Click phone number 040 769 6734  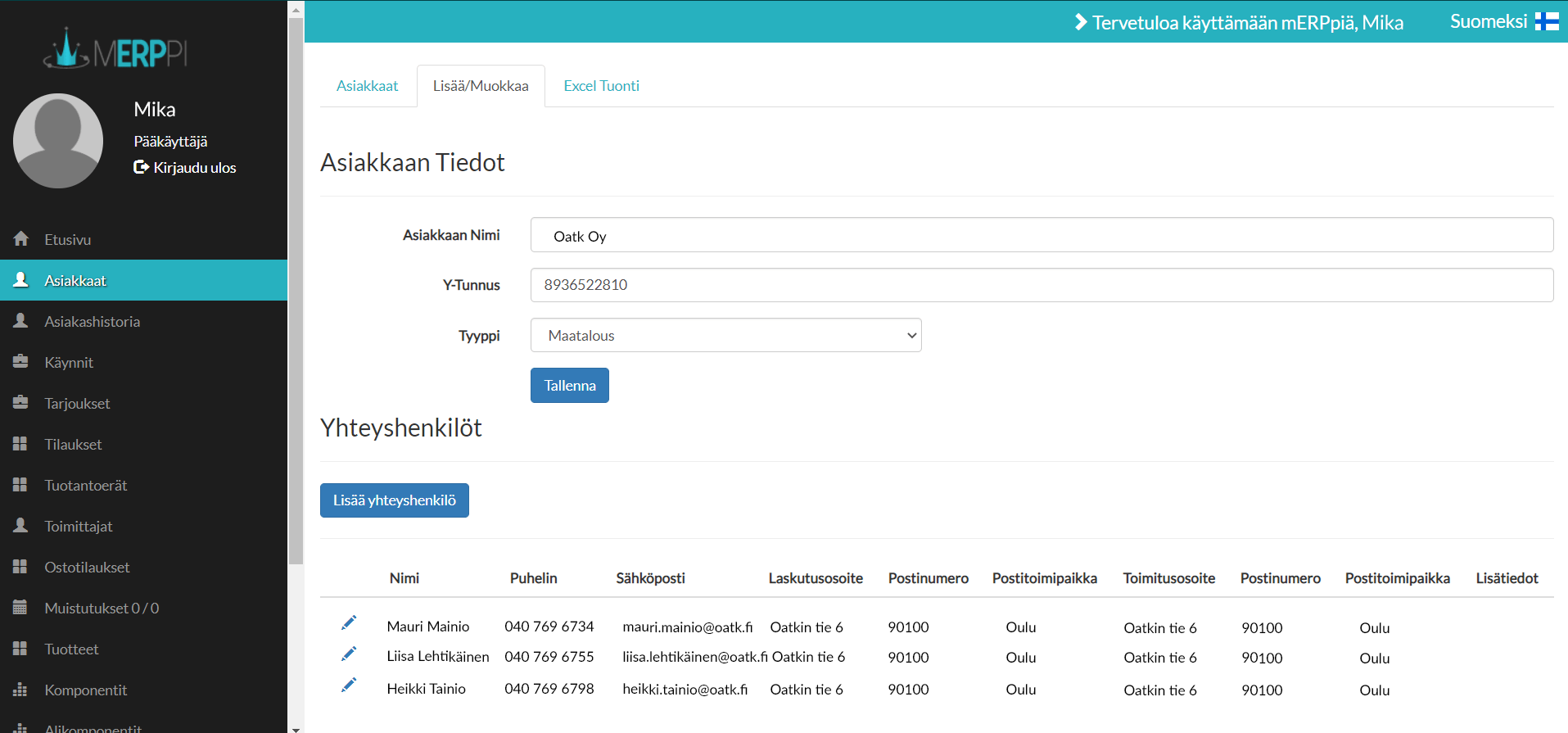coord(549,627)
